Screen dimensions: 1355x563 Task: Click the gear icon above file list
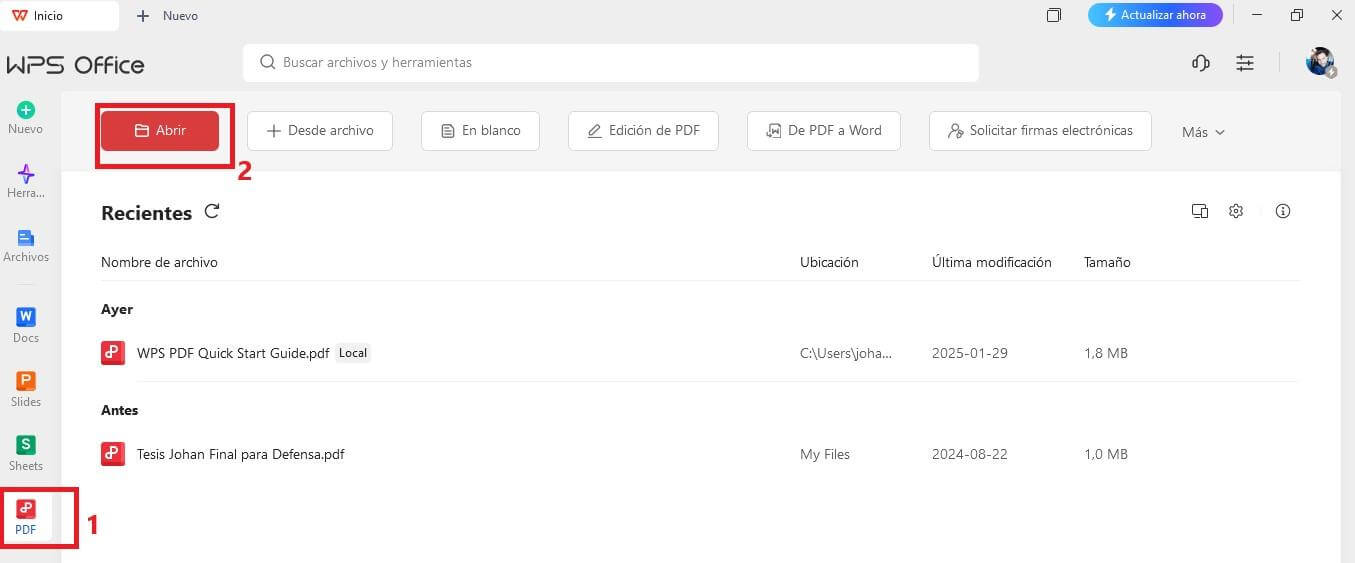coord(1236,211)
